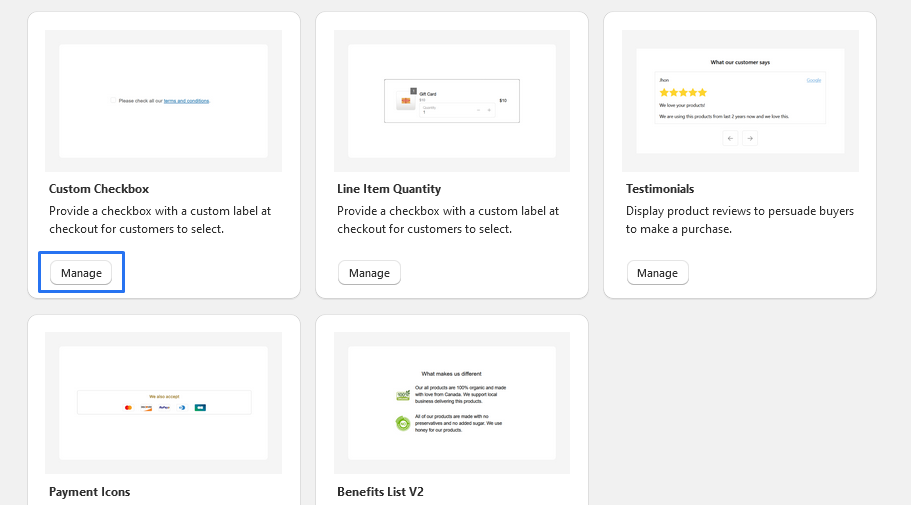Viewport: 911px width, 505px height.
Task: Select the Payment Icons card title
Action: pyautogui.click(x=90, y=492)
